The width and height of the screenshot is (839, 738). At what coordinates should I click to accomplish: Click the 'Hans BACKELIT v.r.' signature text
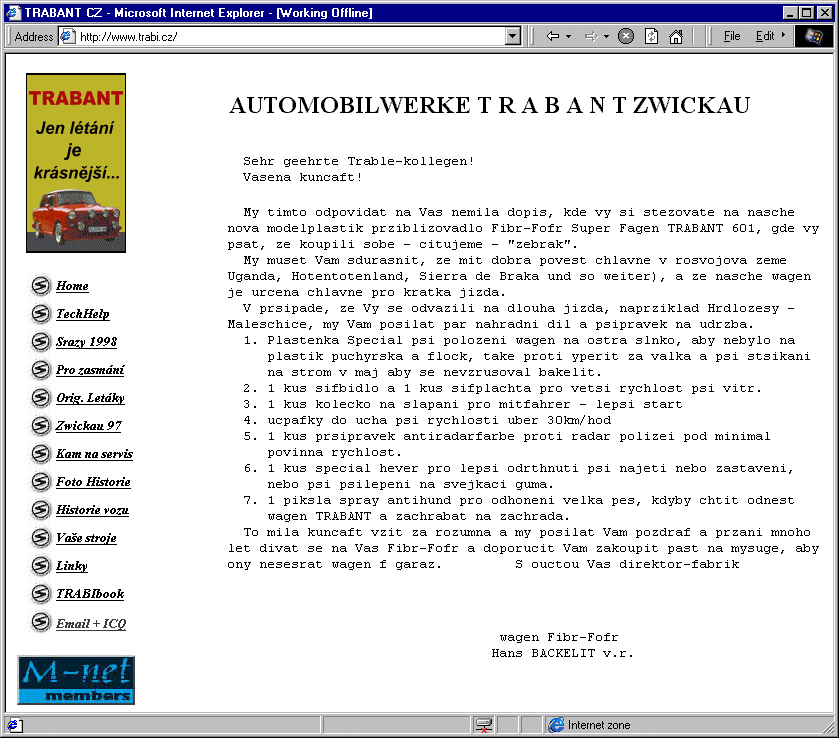pos(562,653)
